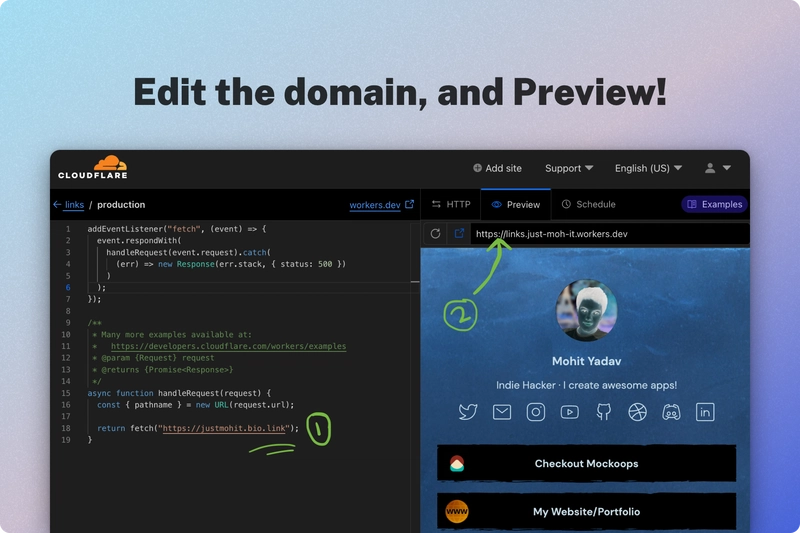Go back via the links breadcrumb
The height and width of the screenshot is (533, 800).
click(74, 205)
